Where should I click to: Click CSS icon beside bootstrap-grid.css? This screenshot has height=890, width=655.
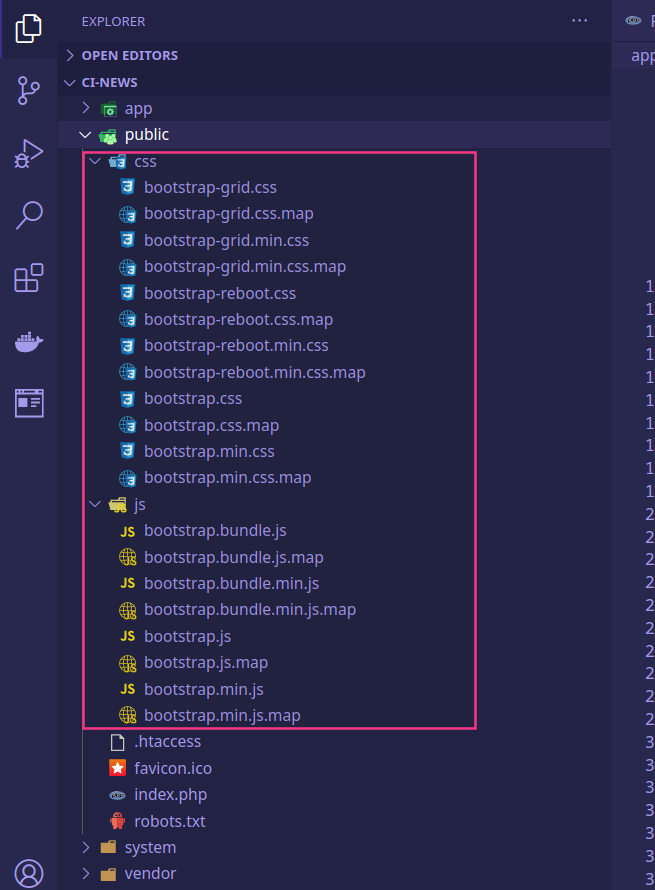tap(128, 187)
